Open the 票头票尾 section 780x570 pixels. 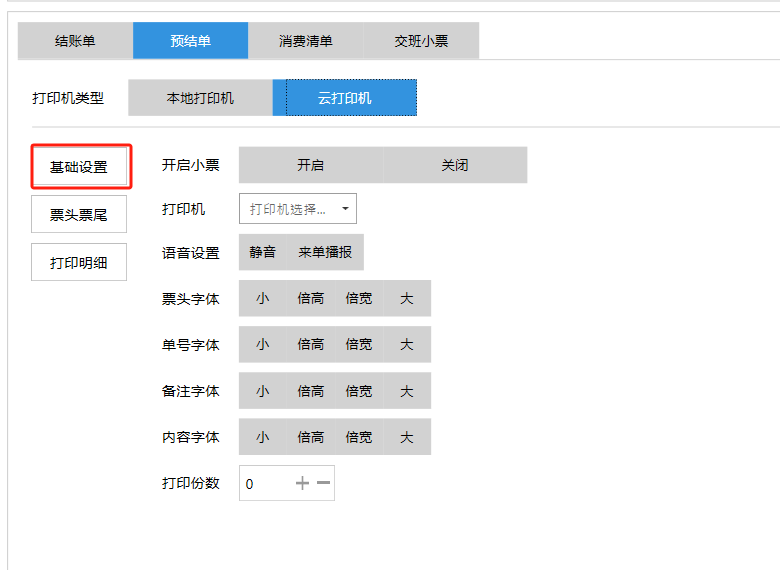(79, 214)
